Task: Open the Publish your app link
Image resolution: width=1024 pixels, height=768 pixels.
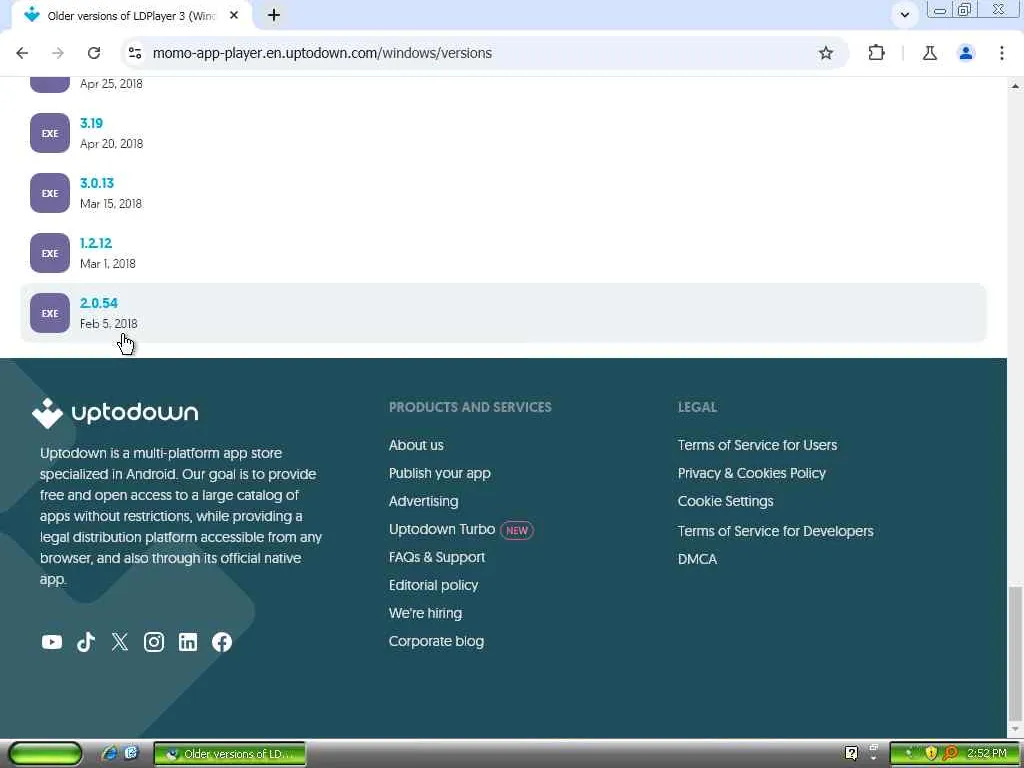Action: [440, 473]
